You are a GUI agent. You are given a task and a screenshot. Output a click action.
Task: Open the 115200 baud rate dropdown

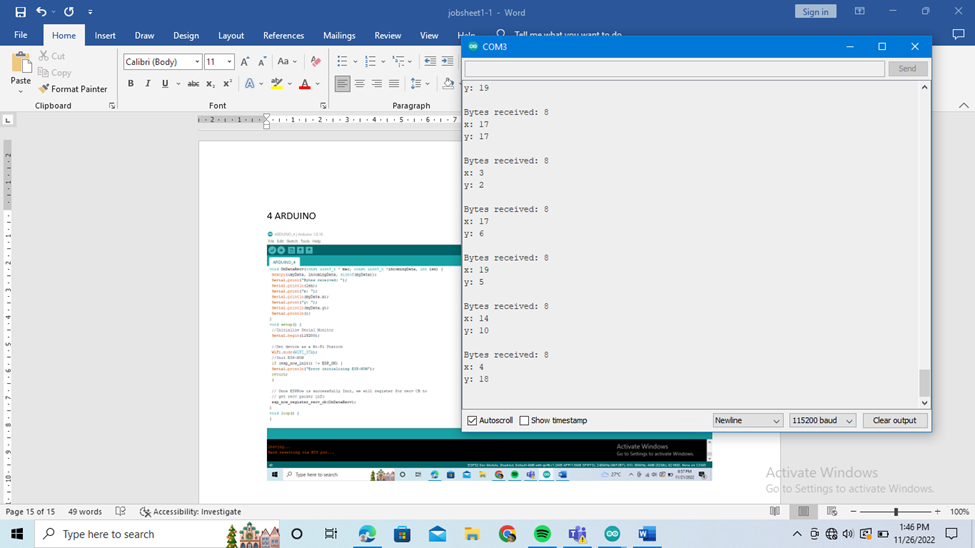coord(822,420)
